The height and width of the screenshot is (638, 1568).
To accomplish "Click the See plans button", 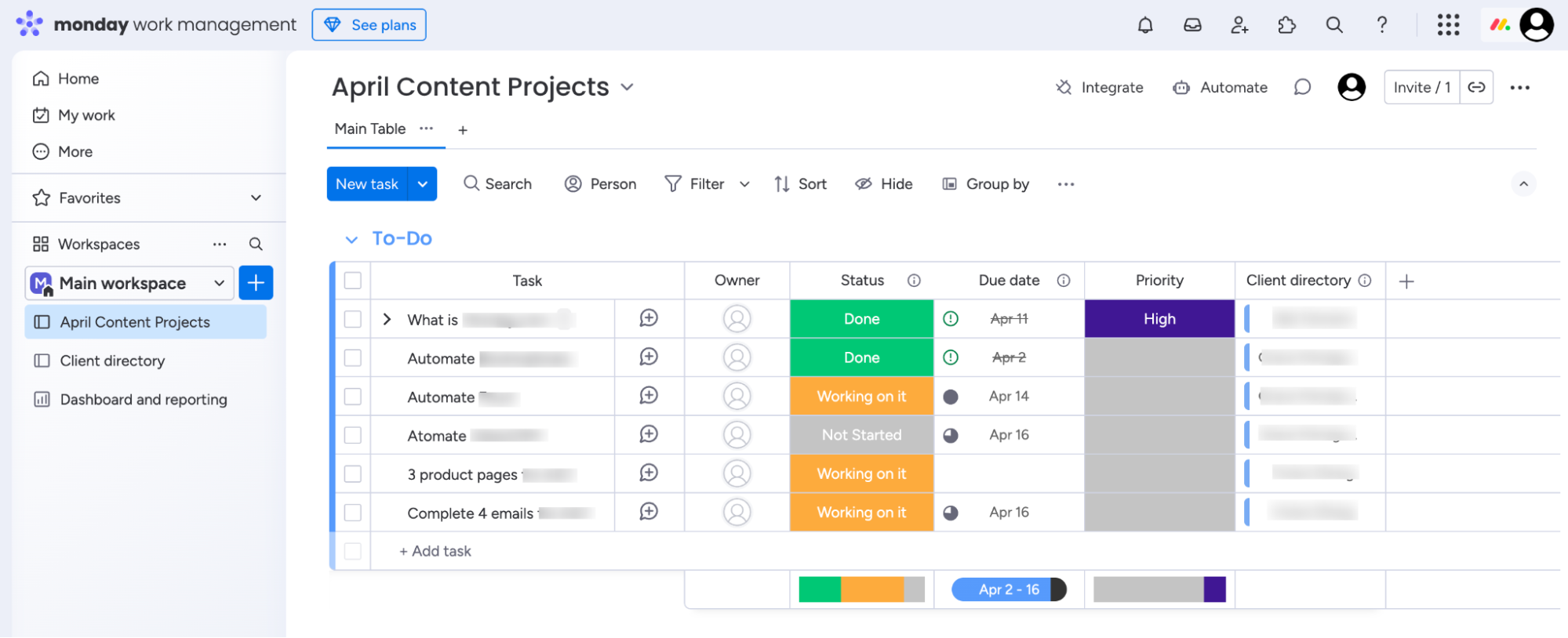I will [369, 25].
